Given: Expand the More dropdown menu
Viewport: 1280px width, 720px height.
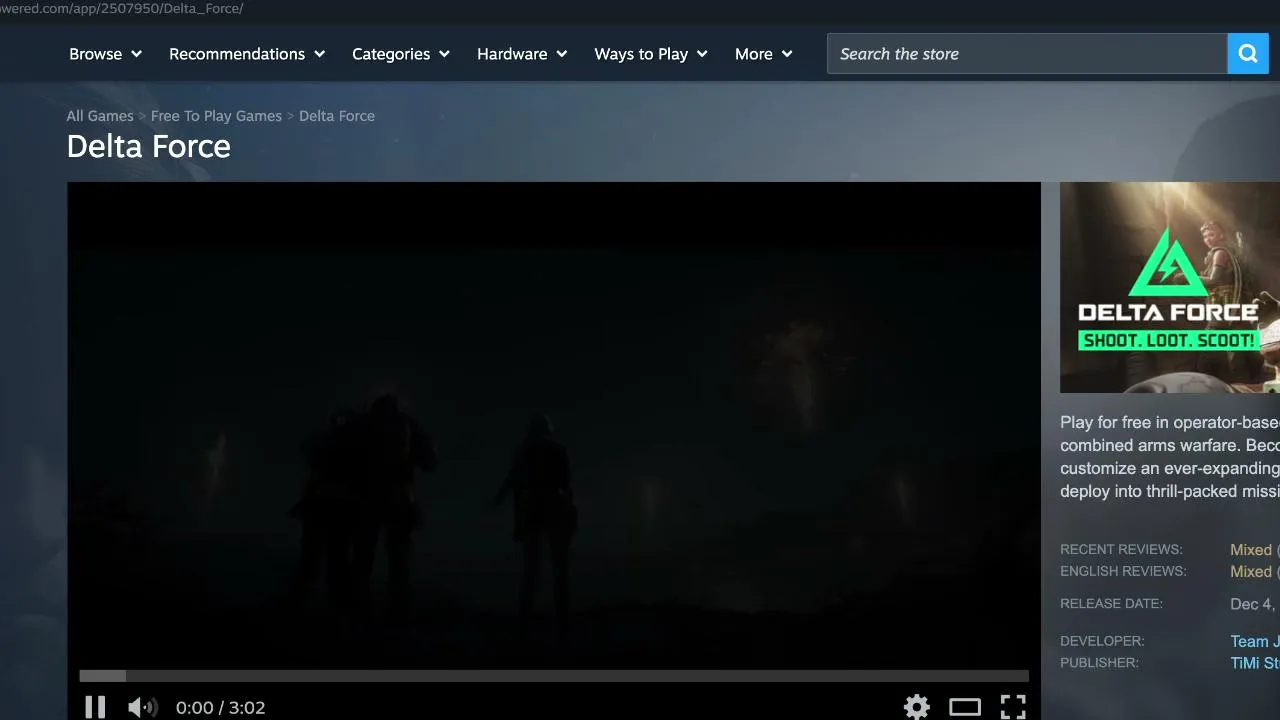Looking at the screenshot, I should pyautogui.click(x=764, y=54).
